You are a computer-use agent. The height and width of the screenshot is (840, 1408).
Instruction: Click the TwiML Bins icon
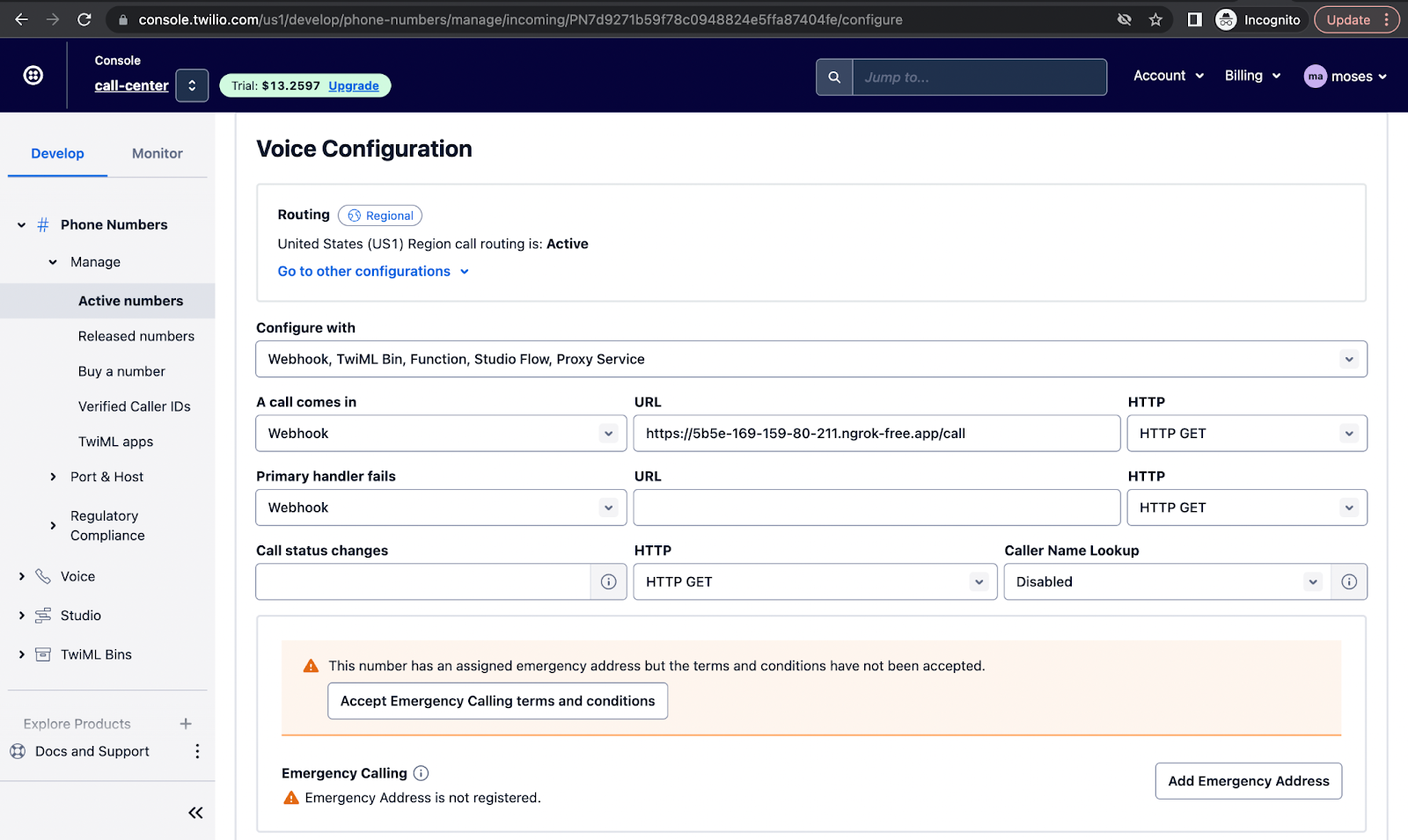click(x=42, y=654)
